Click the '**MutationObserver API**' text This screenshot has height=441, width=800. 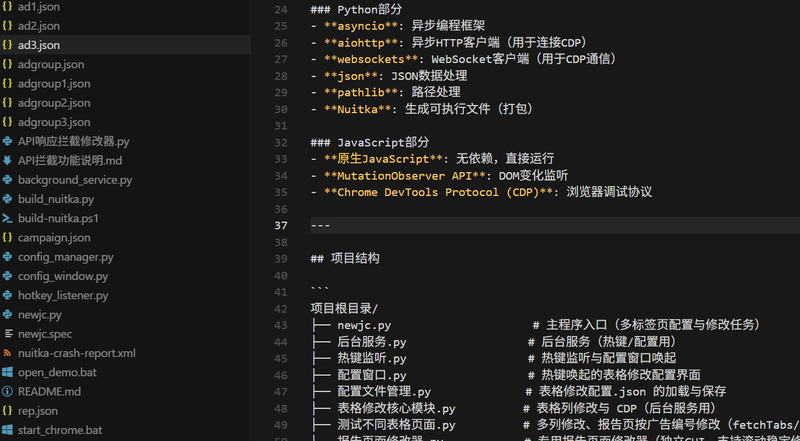click(x=405, y=176)
